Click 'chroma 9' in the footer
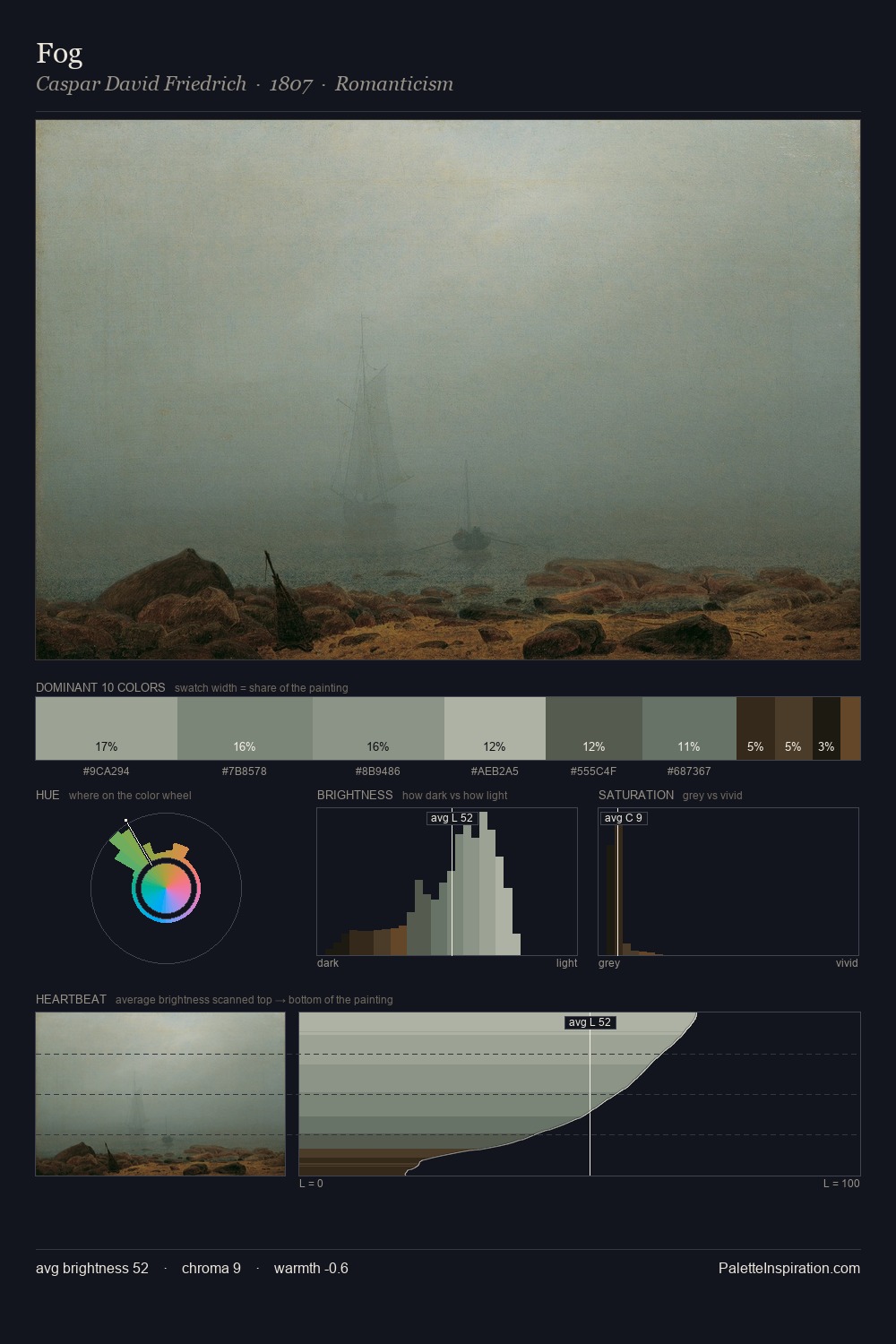This screenshot has height=1344, width=896. [x=211, y=1268]
